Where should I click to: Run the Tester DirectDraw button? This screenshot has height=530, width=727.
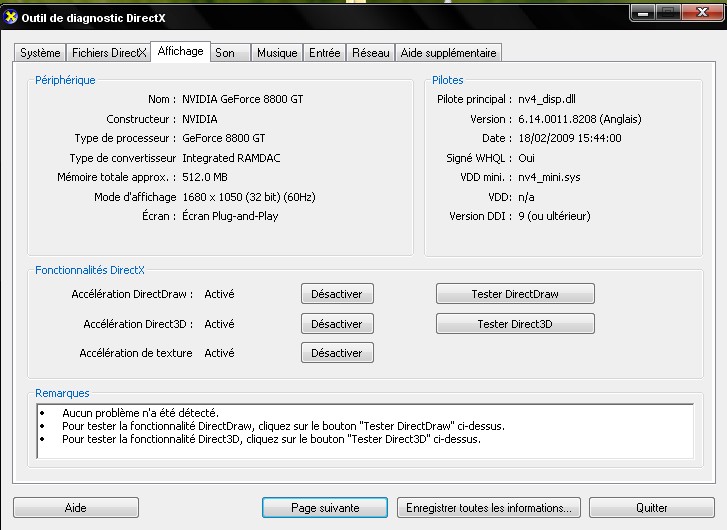[x=515, y=294]
